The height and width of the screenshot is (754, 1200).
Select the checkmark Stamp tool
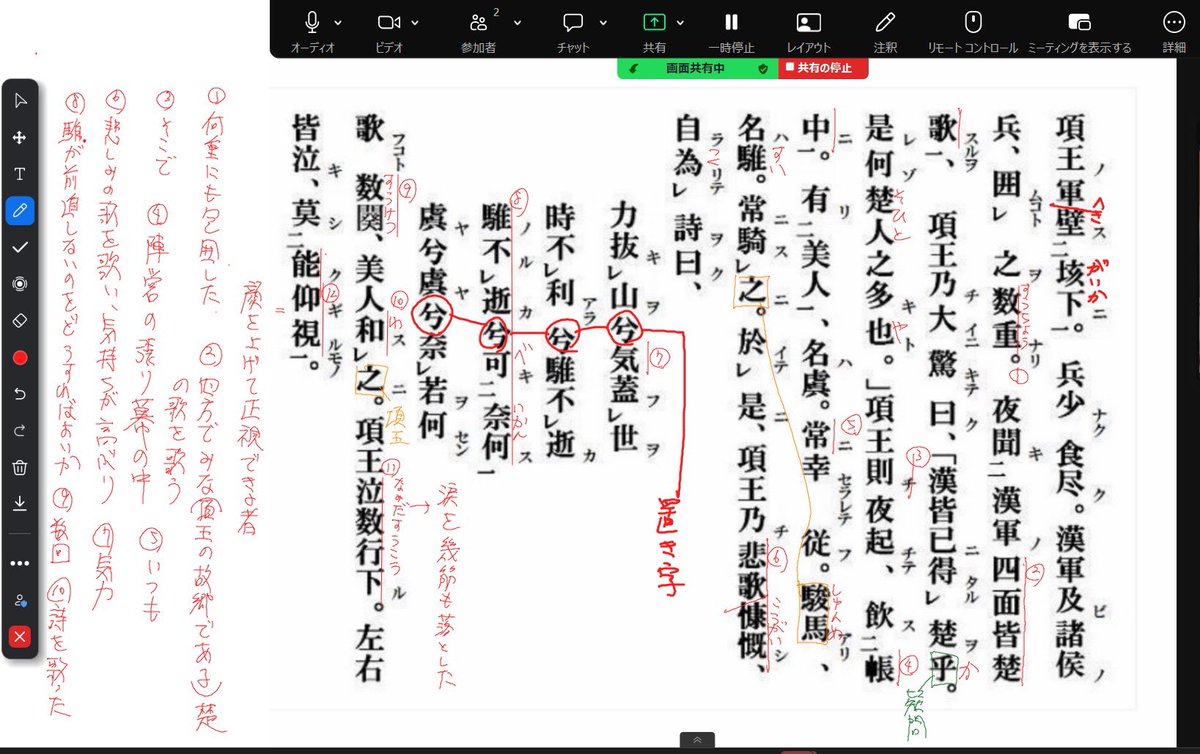pyautogui.click(x=20, y=246)
